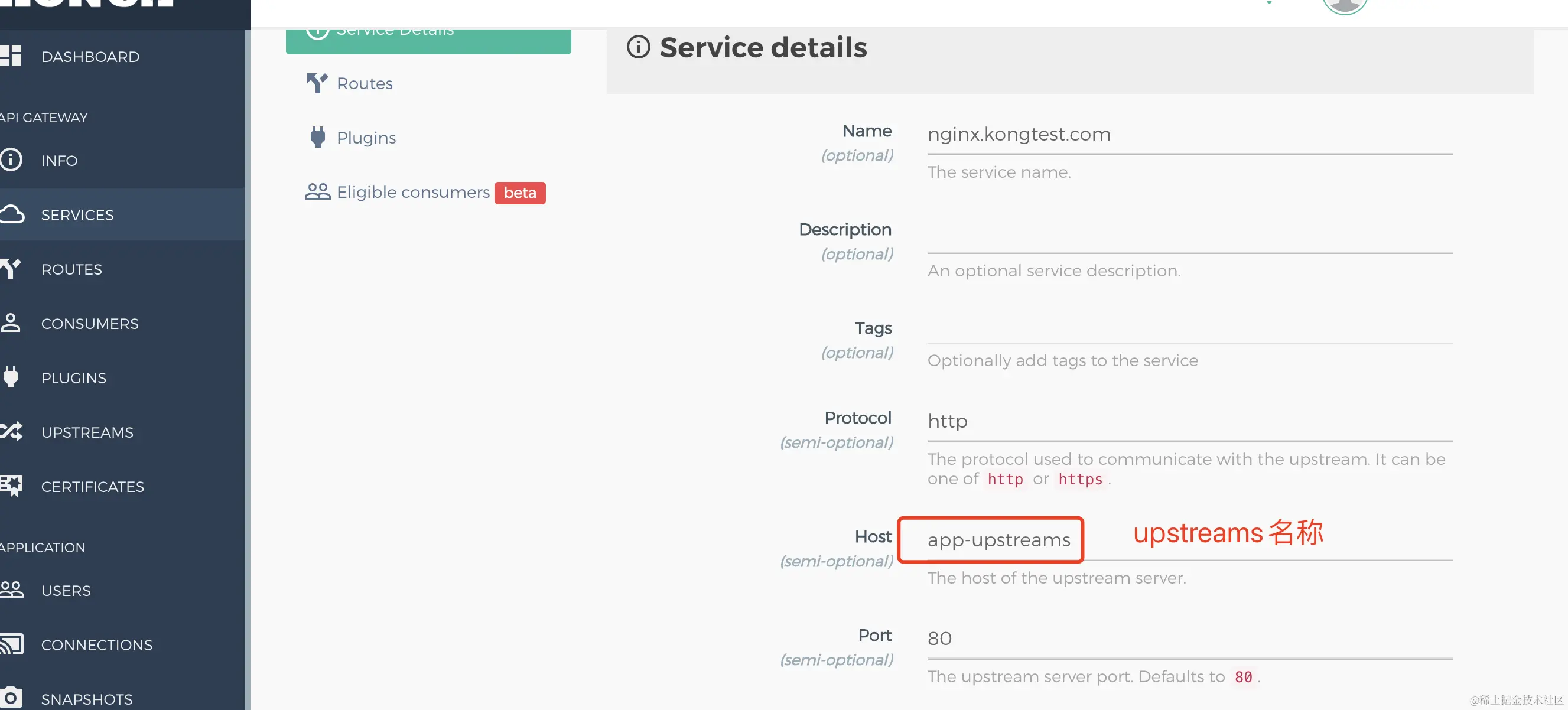Switch to the service Routes tab
Image resolution: width=1568 pixels, height=710 pixels.
pyautogui.click(x=364, y=83)
